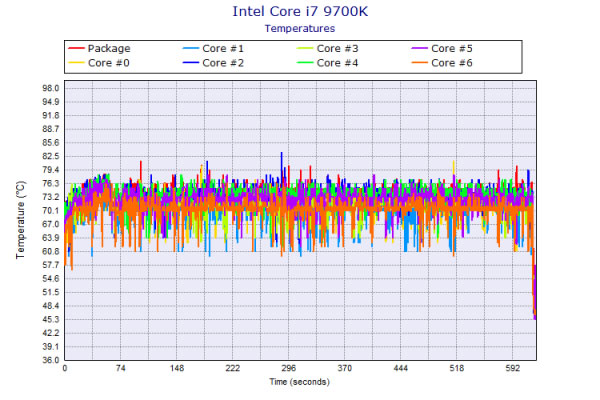Click the 39.1 y-axis value
600x400 pixels.
pyautogui.click(x=51, y=346)
